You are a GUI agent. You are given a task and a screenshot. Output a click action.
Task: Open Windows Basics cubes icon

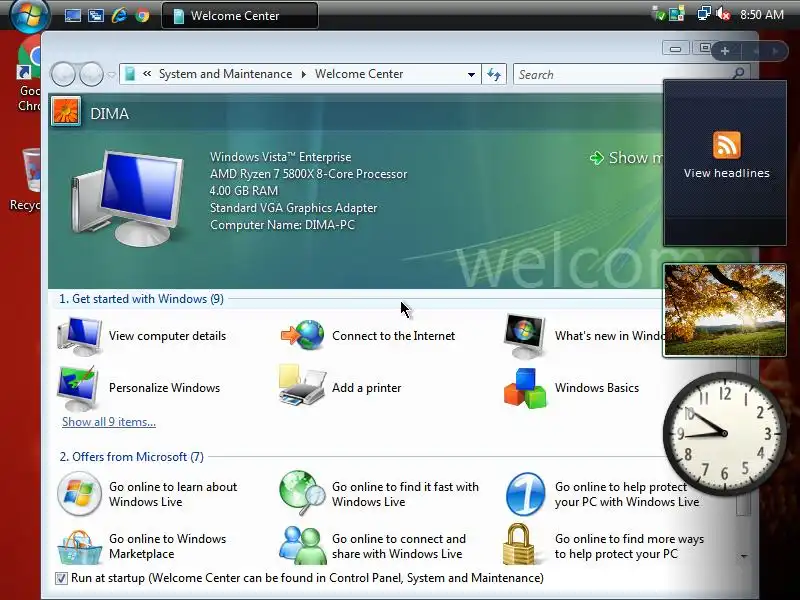525,389
